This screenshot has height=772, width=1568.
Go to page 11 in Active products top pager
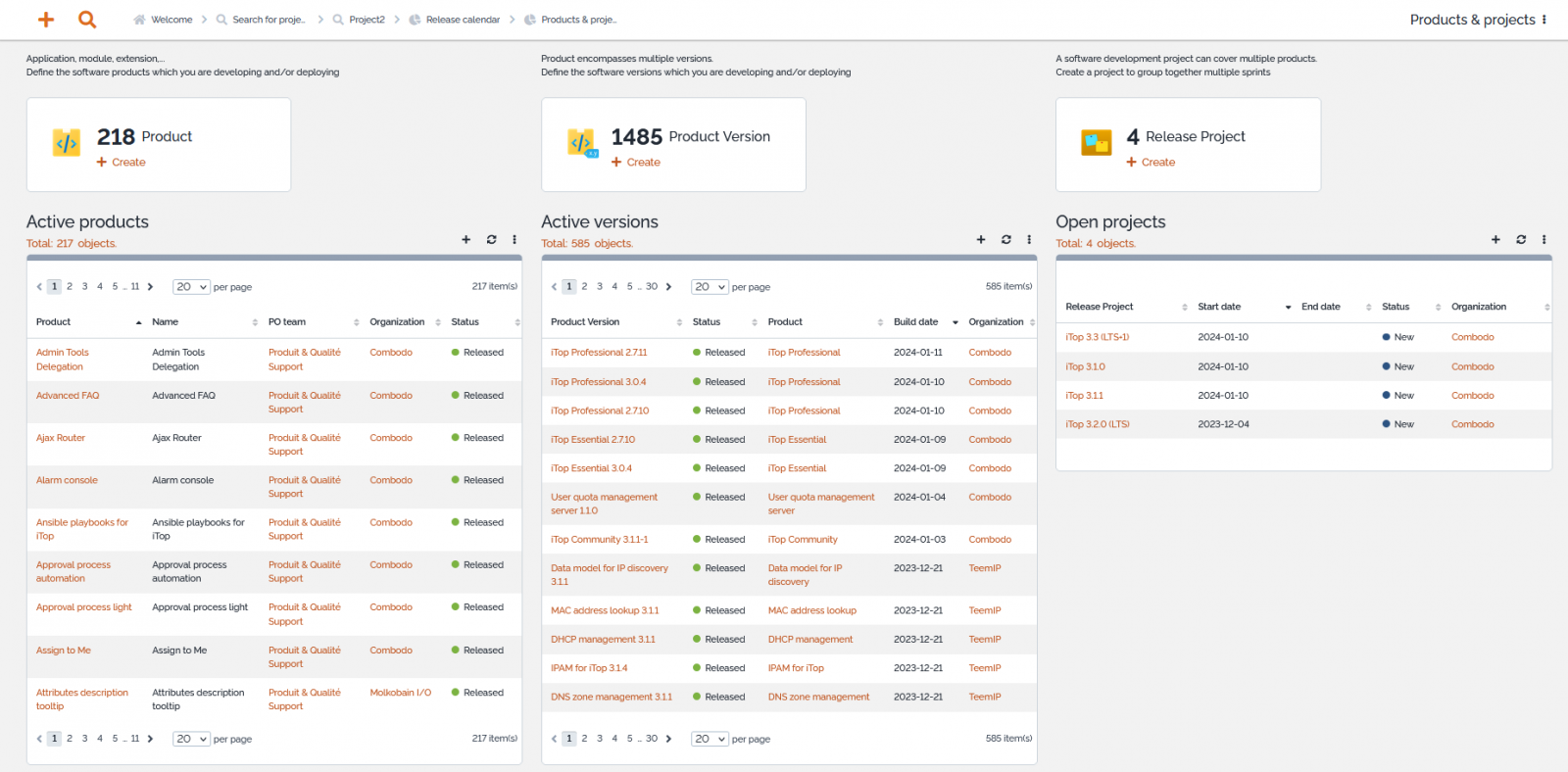[x=135, y=287]
